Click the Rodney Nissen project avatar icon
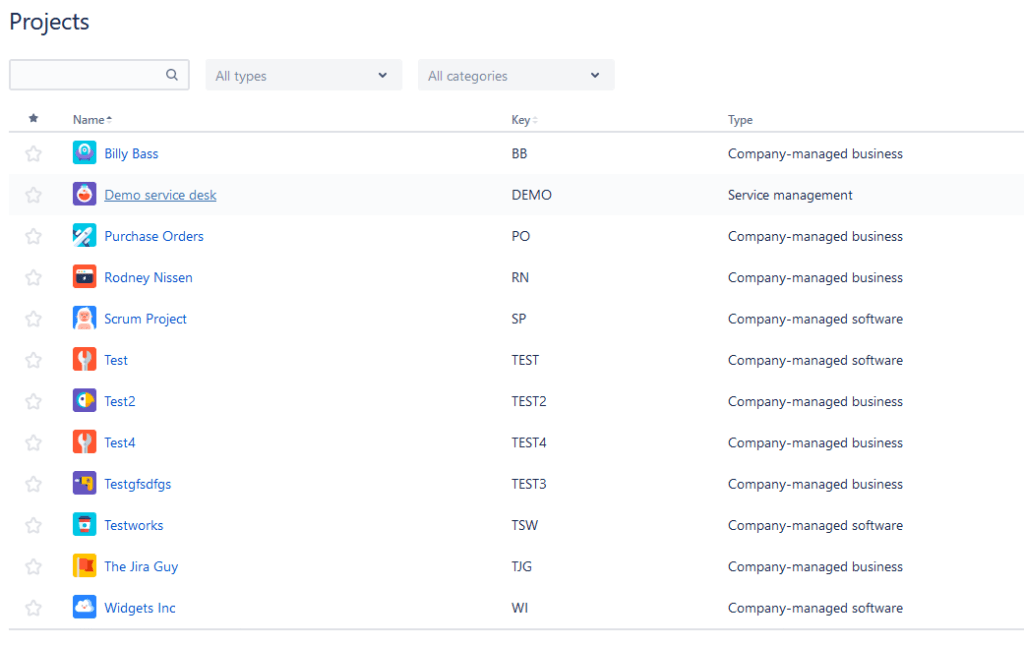The image size is (1024, 646). pyautogui.click(x=84, y=277)
